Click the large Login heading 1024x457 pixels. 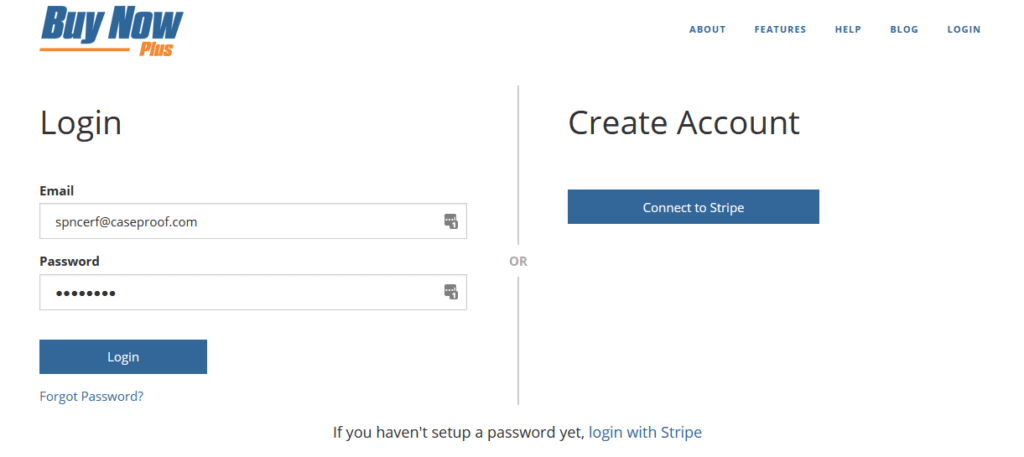(x=81, y=123)
